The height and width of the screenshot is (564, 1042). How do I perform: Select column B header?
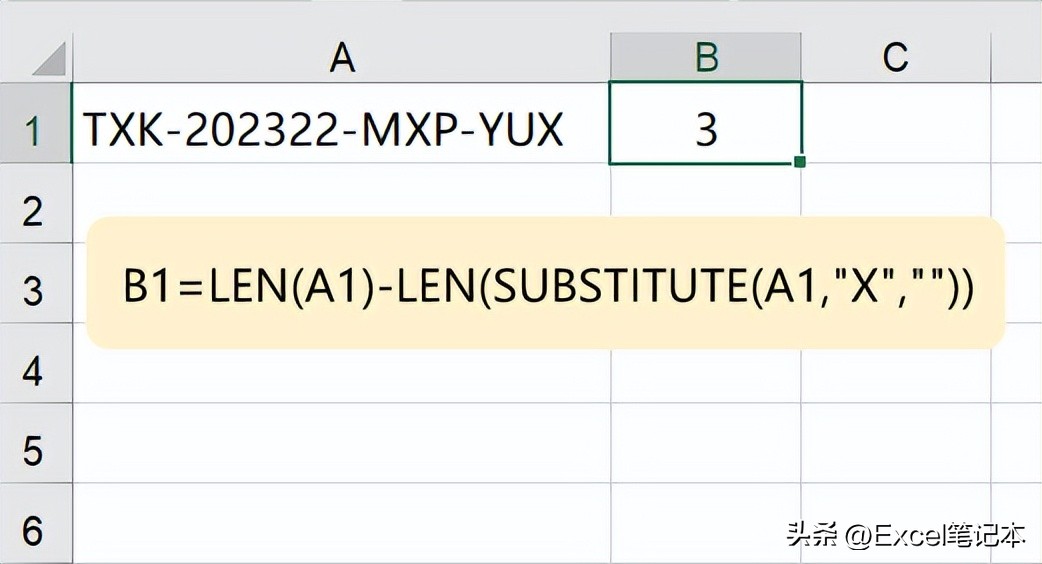coord(706,58)
